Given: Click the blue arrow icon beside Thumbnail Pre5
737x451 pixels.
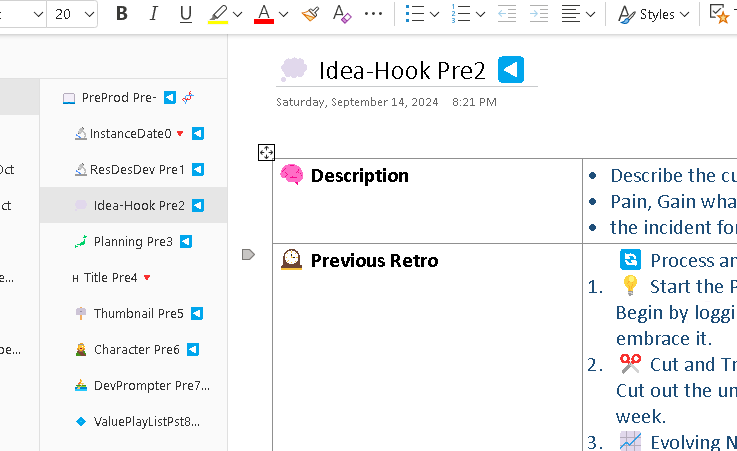Looking at the screenshot, I should (197, 313).
